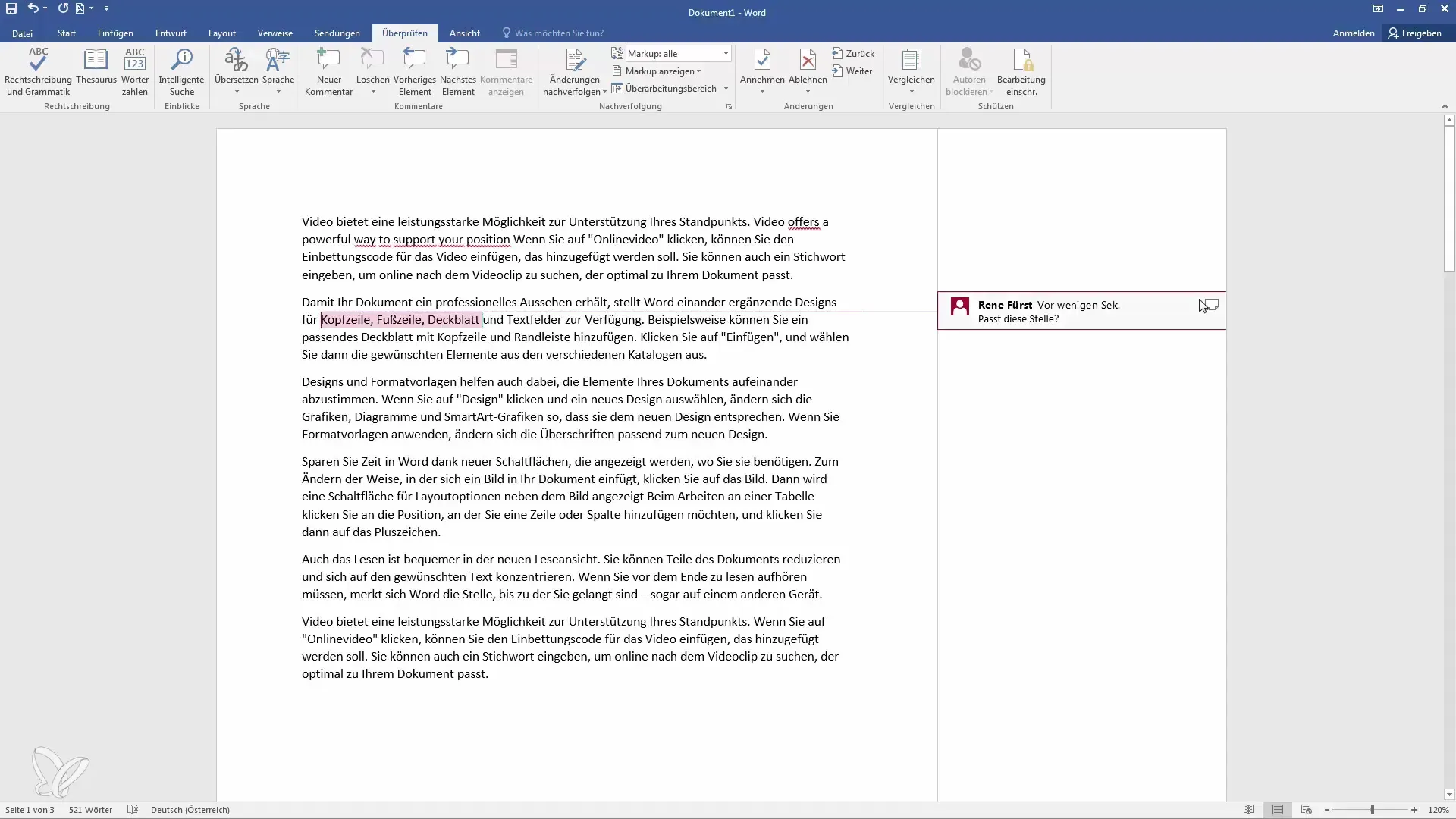Viewport: 1456px width, 819px height.
Task: Click Bearbeitung einschränken
Action: point(1021,71)
